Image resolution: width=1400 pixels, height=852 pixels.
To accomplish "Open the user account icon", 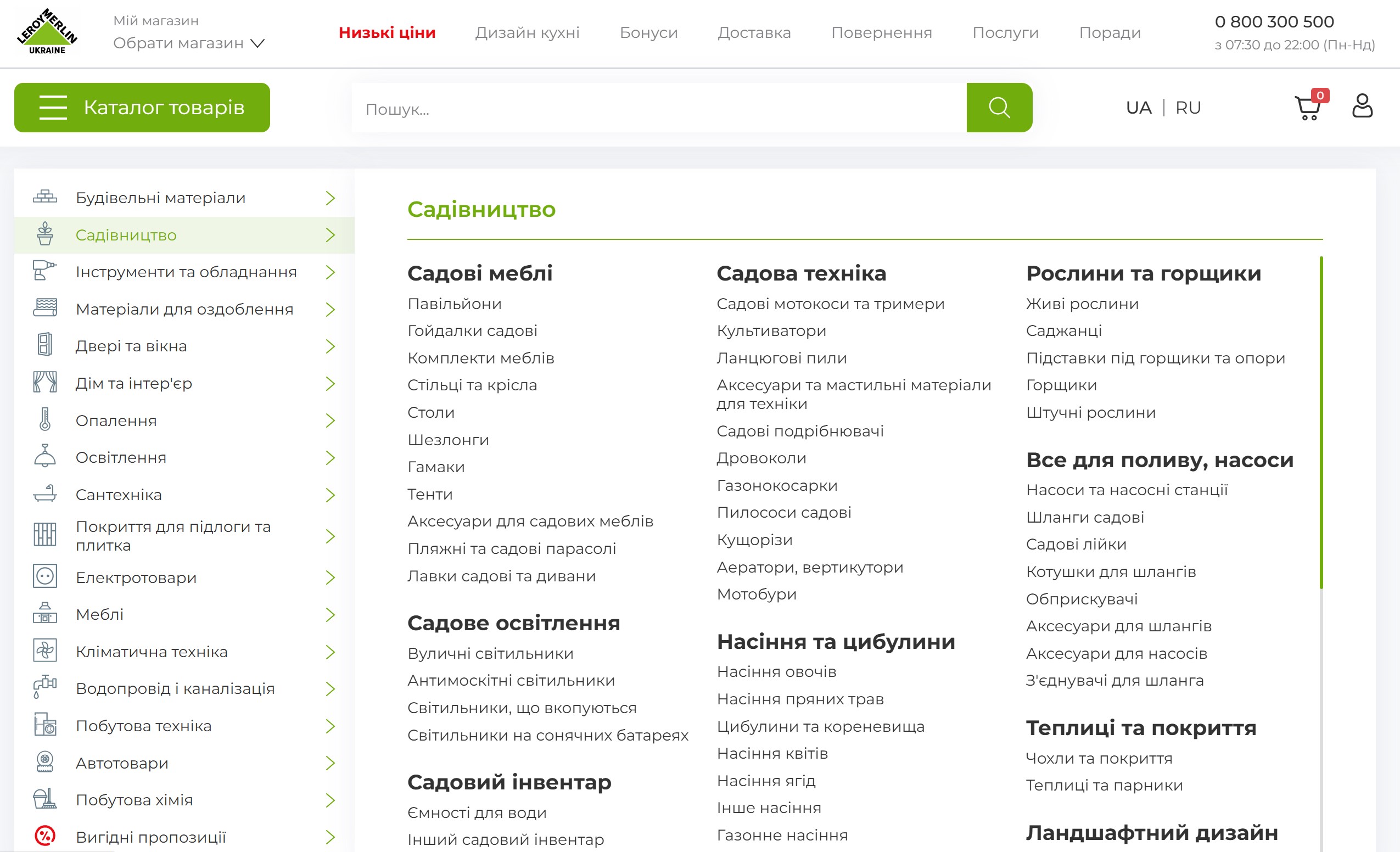I will [1362, 106].
